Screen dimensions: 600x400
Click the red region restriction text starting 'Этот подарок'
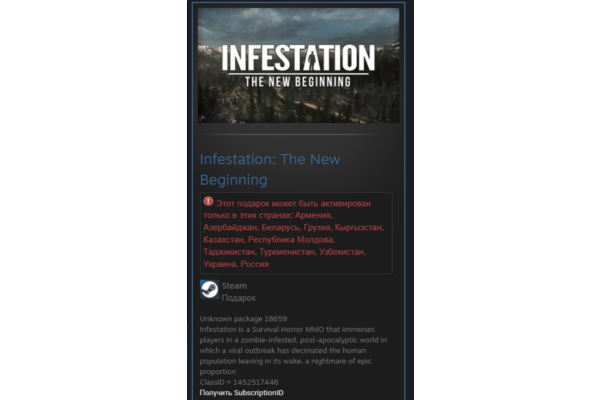[293, 233]
